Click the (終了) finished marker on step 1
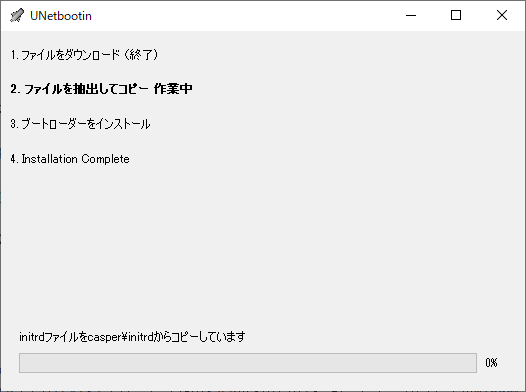 (140, 55)
